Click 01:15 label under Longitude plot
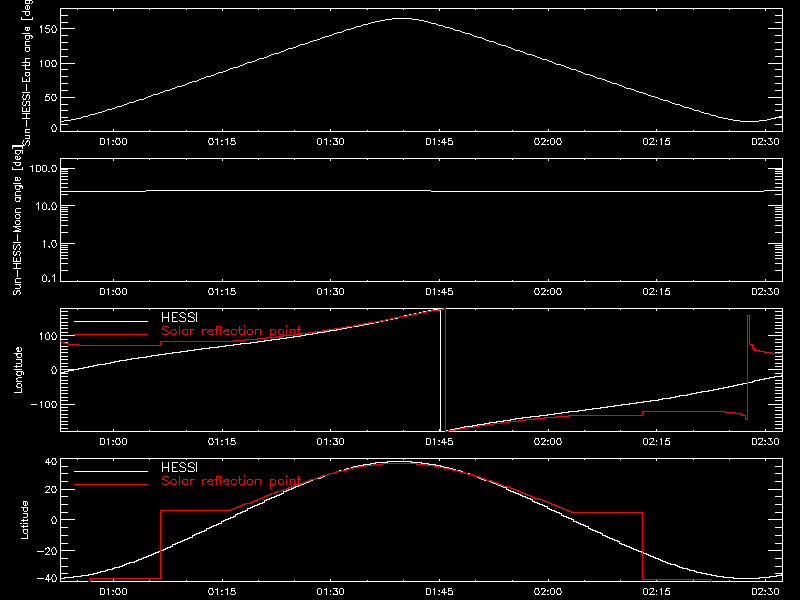 222,441
